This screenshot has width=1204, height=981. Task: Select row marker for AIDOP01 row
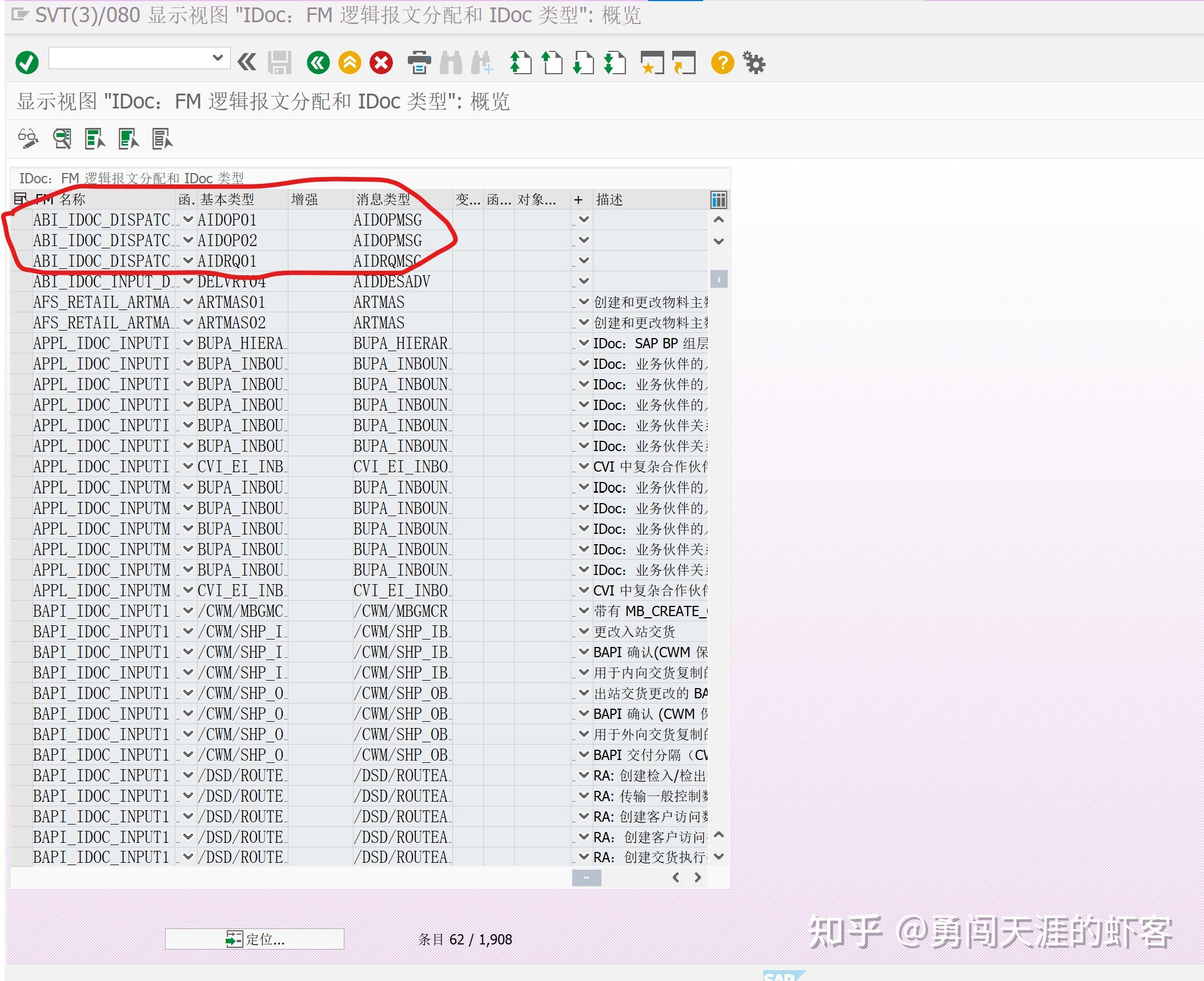point(22,220)
